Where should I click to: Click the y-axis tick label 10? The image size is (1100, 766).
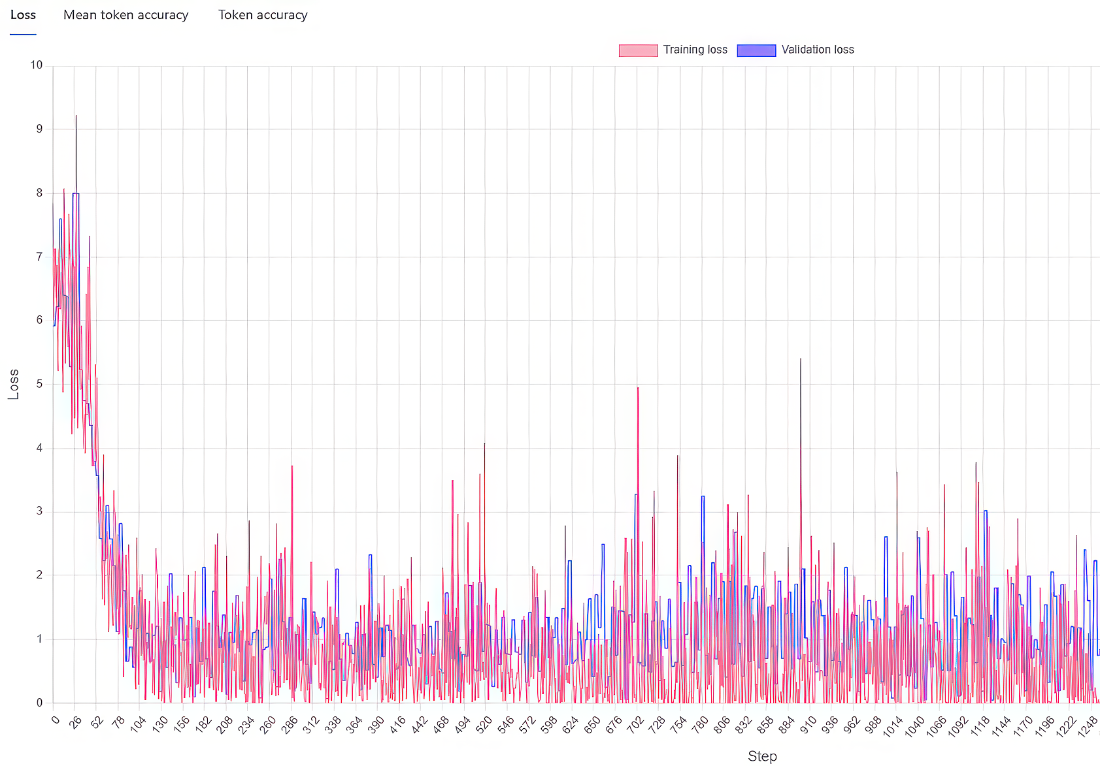pos(36,65)
